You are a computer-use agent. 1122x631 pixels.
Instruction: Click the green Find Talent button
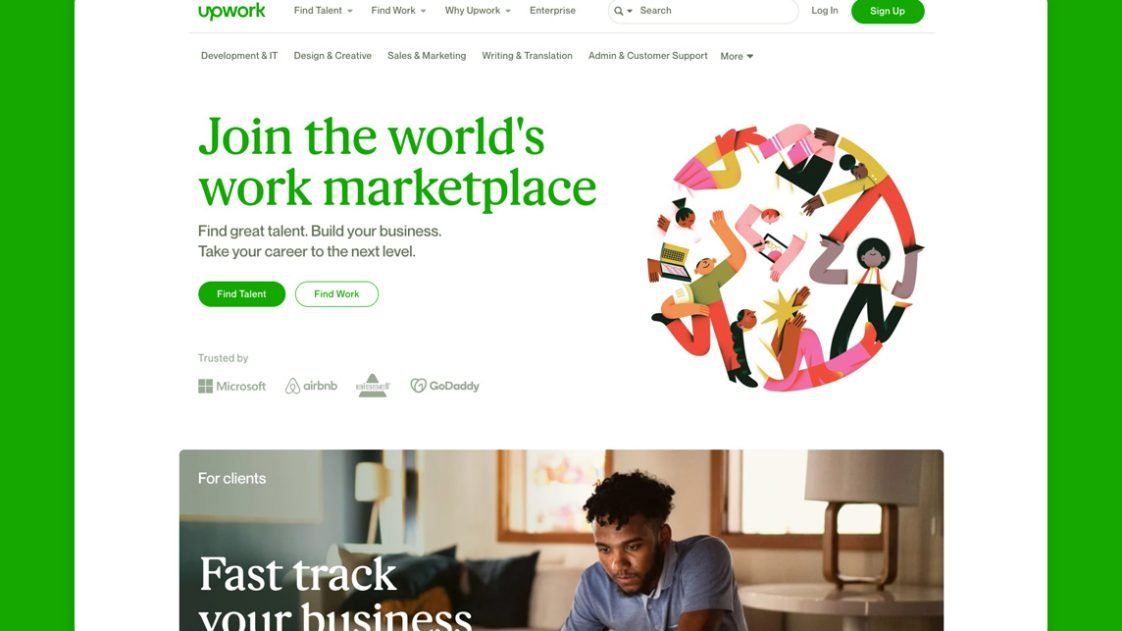[x=242, y=294]
